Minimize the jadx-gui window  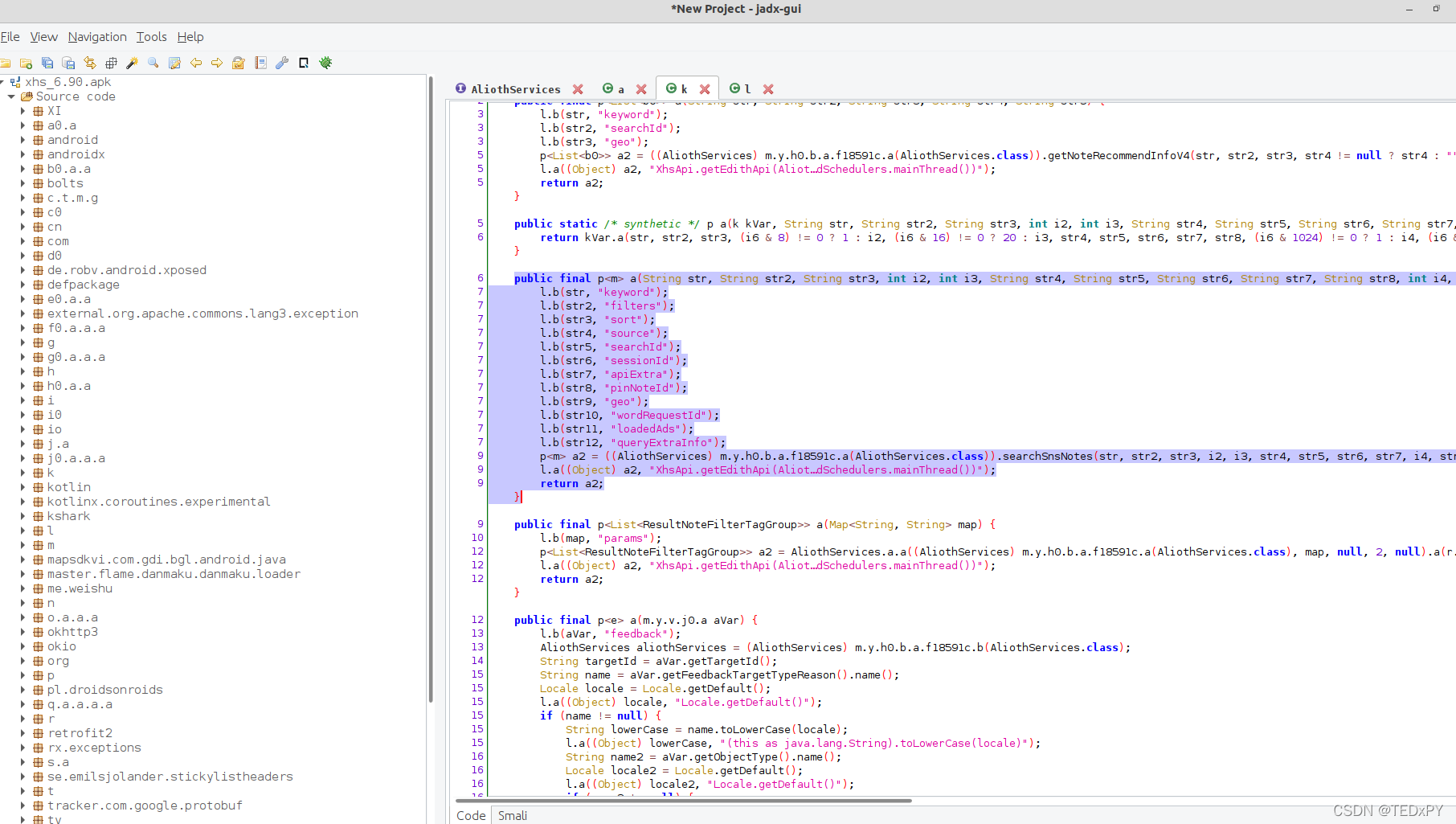[1409, 9]
